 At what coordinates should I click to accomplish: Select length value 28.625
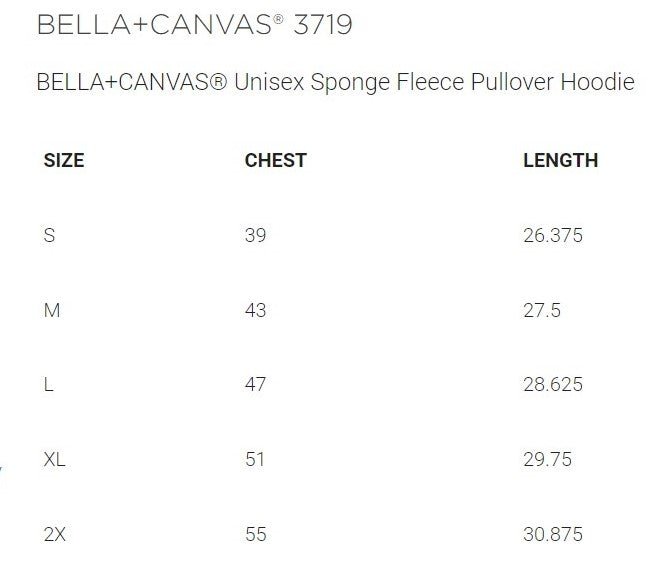[x=552, y=385]
